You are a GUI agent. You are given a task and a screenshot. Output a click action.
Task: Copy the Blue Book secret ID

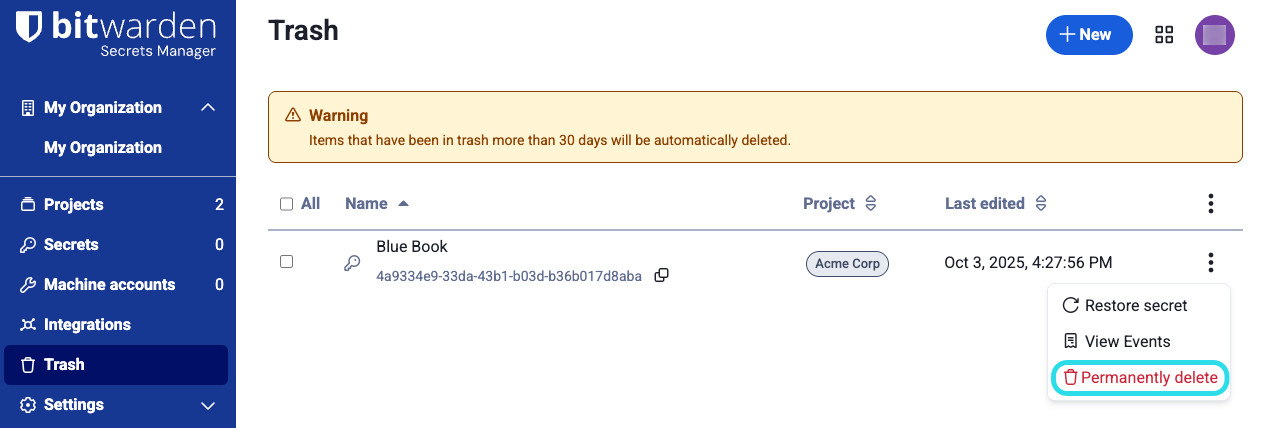(x=661, y=275)
